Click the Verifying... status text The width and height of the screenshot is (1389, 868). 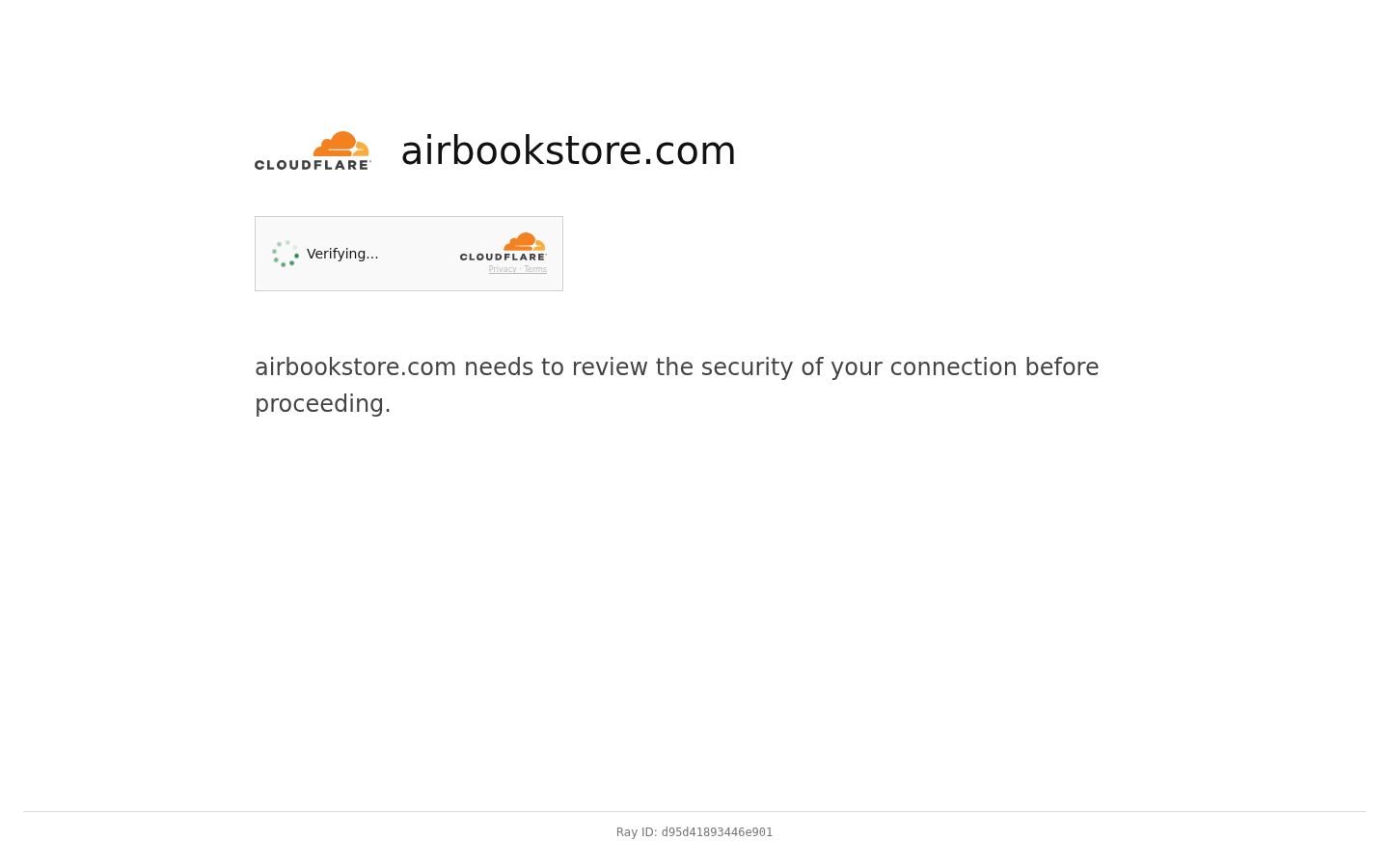342,254
